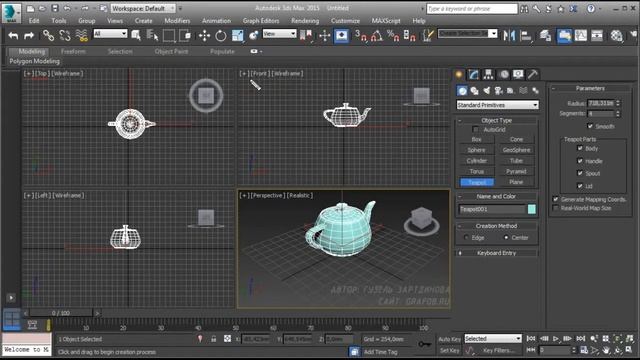Activate Select and Uniform Scale tool
This screenshot has width=640, height=360.
pyautogui.click(x=238, y=36)
